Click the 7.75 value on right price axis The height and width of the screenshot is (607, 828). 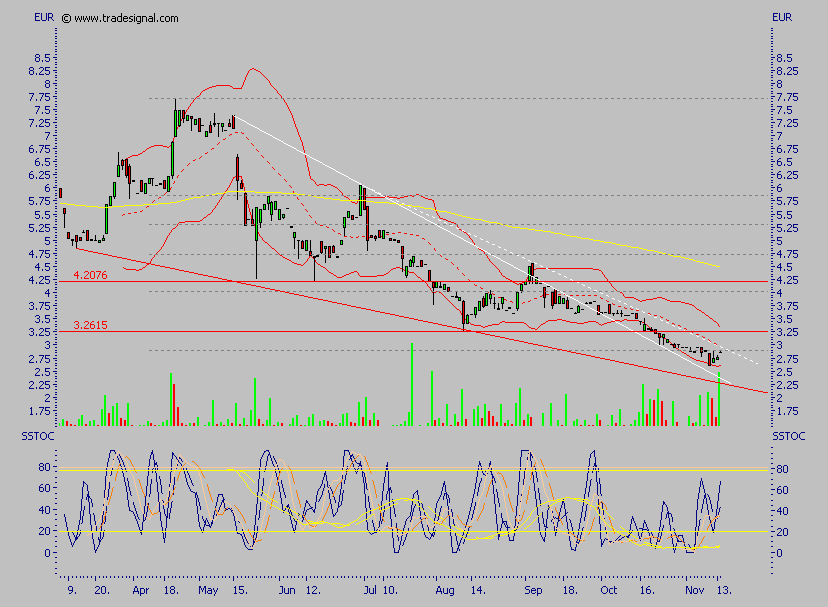coord(787,97)
